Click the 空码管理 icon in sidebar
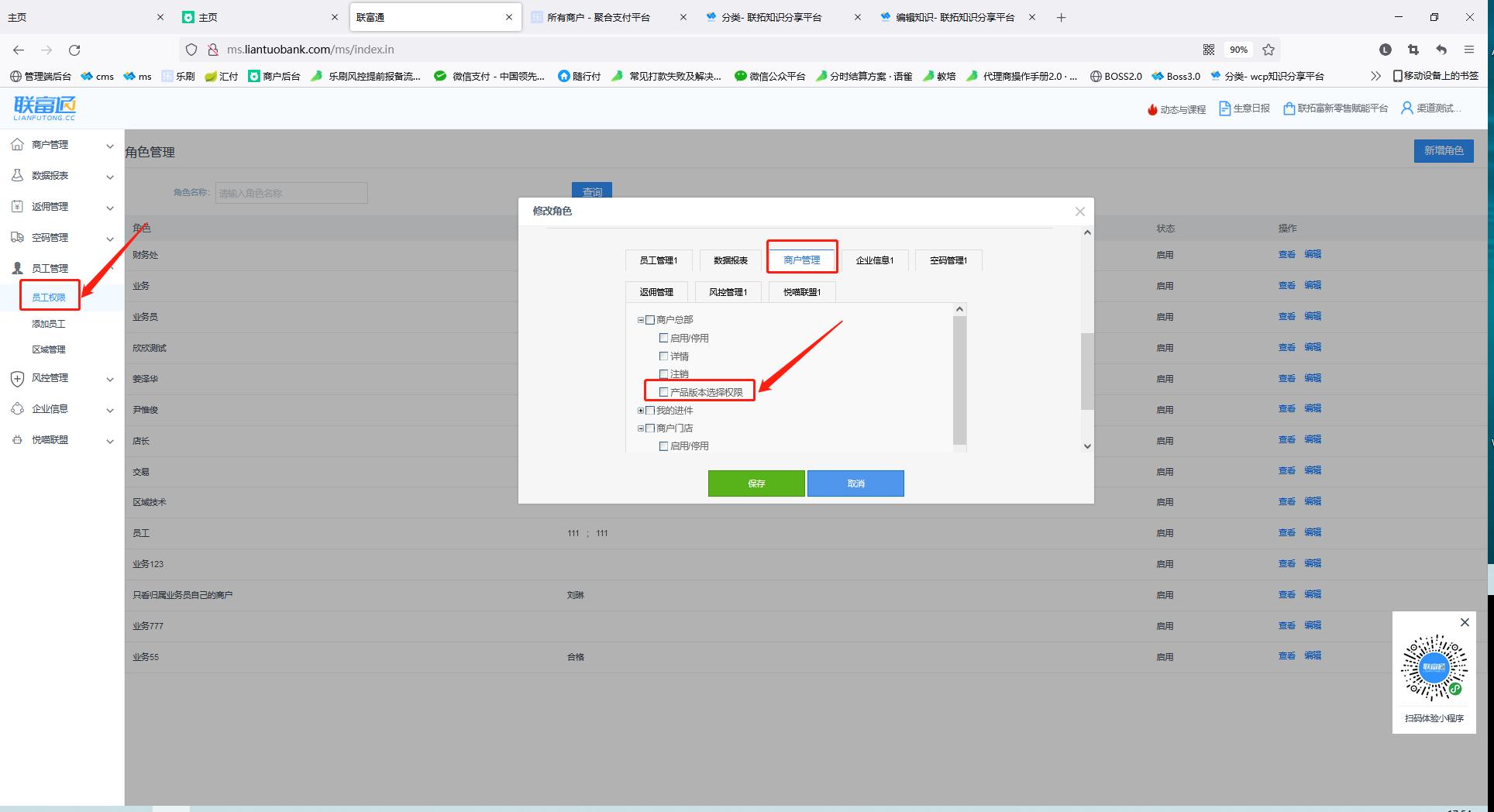Screen dimensions: 1494x812 point(17,237)
